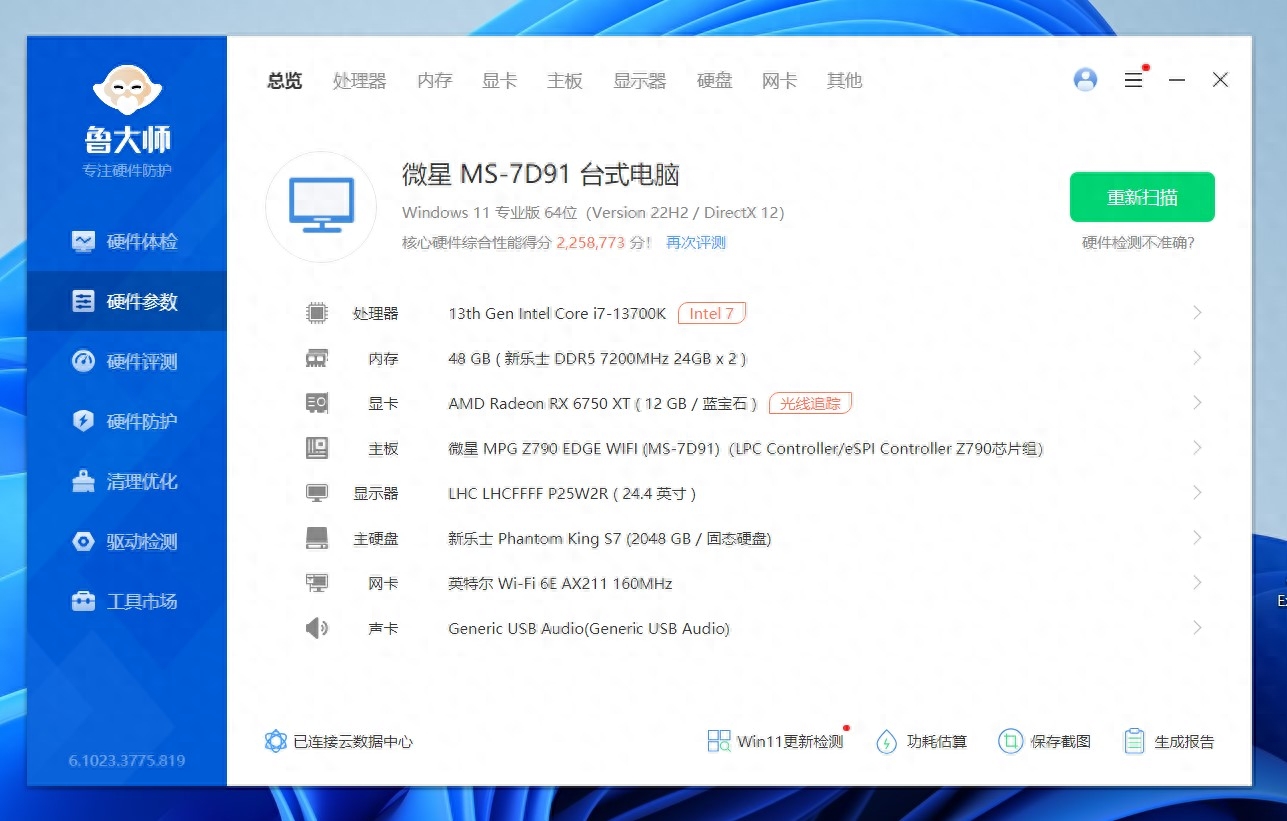
Task: Select 硬件参数 in the sidebar
Action: pos(127,301)
